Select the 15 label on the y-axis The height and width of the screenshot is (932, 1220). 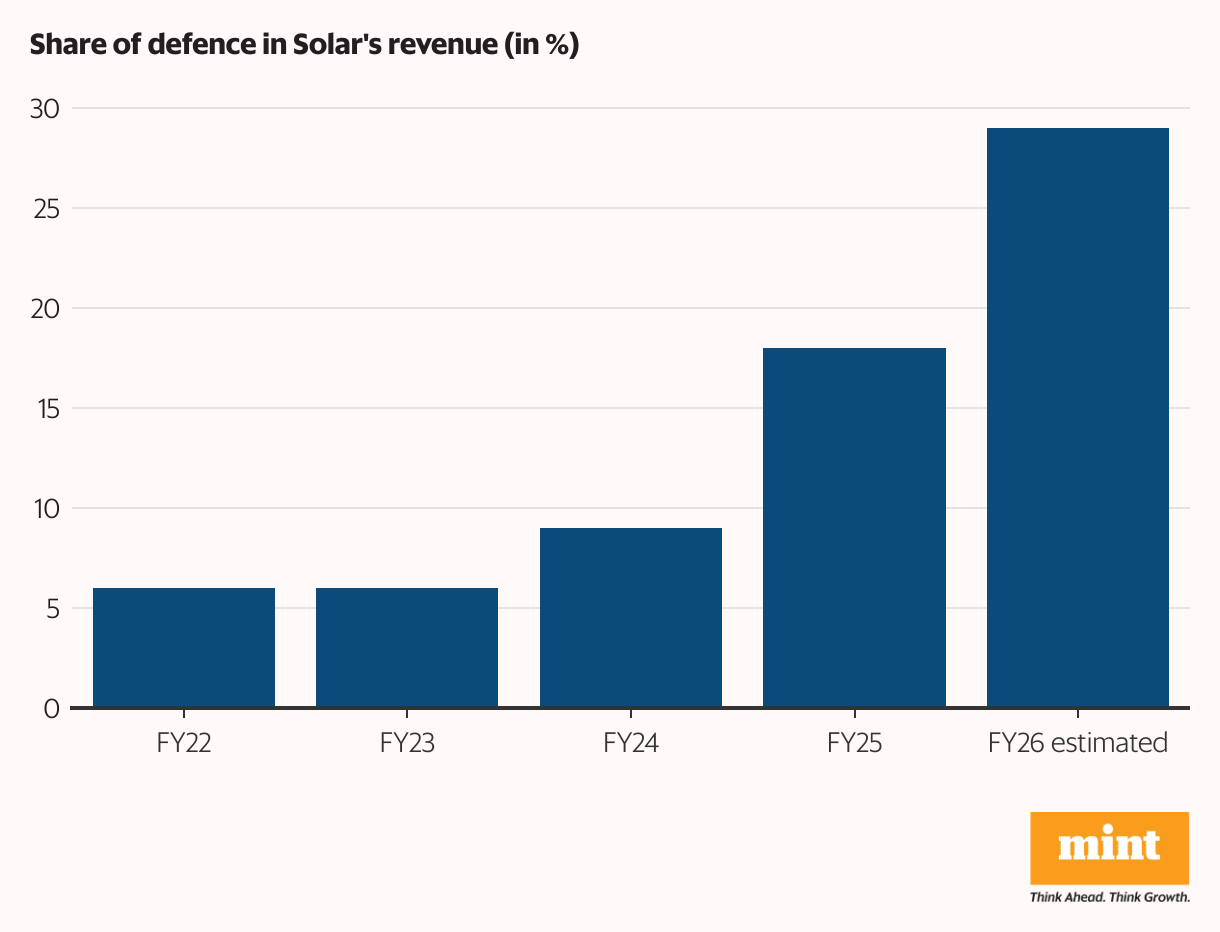click(x=45, y=409)
